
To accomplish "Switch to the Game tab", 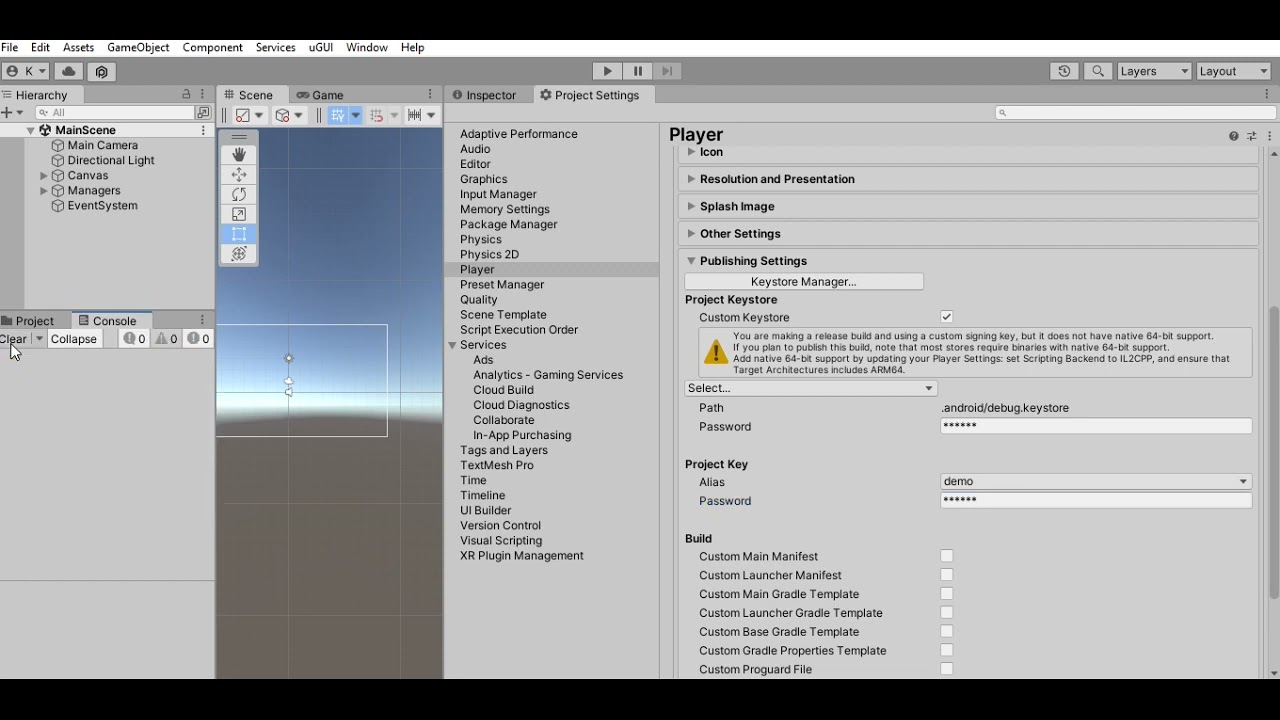I will tap(320, 95).
